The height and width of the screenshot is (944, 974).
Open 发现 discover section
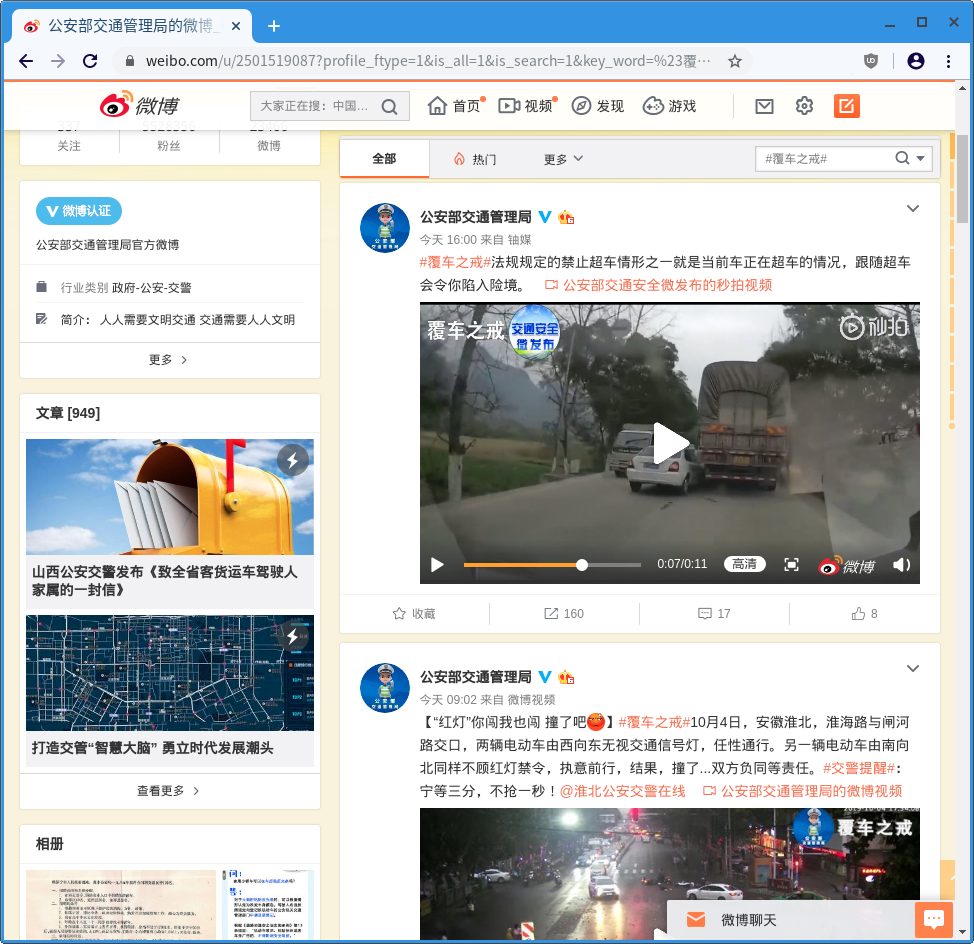click(598, 106)
